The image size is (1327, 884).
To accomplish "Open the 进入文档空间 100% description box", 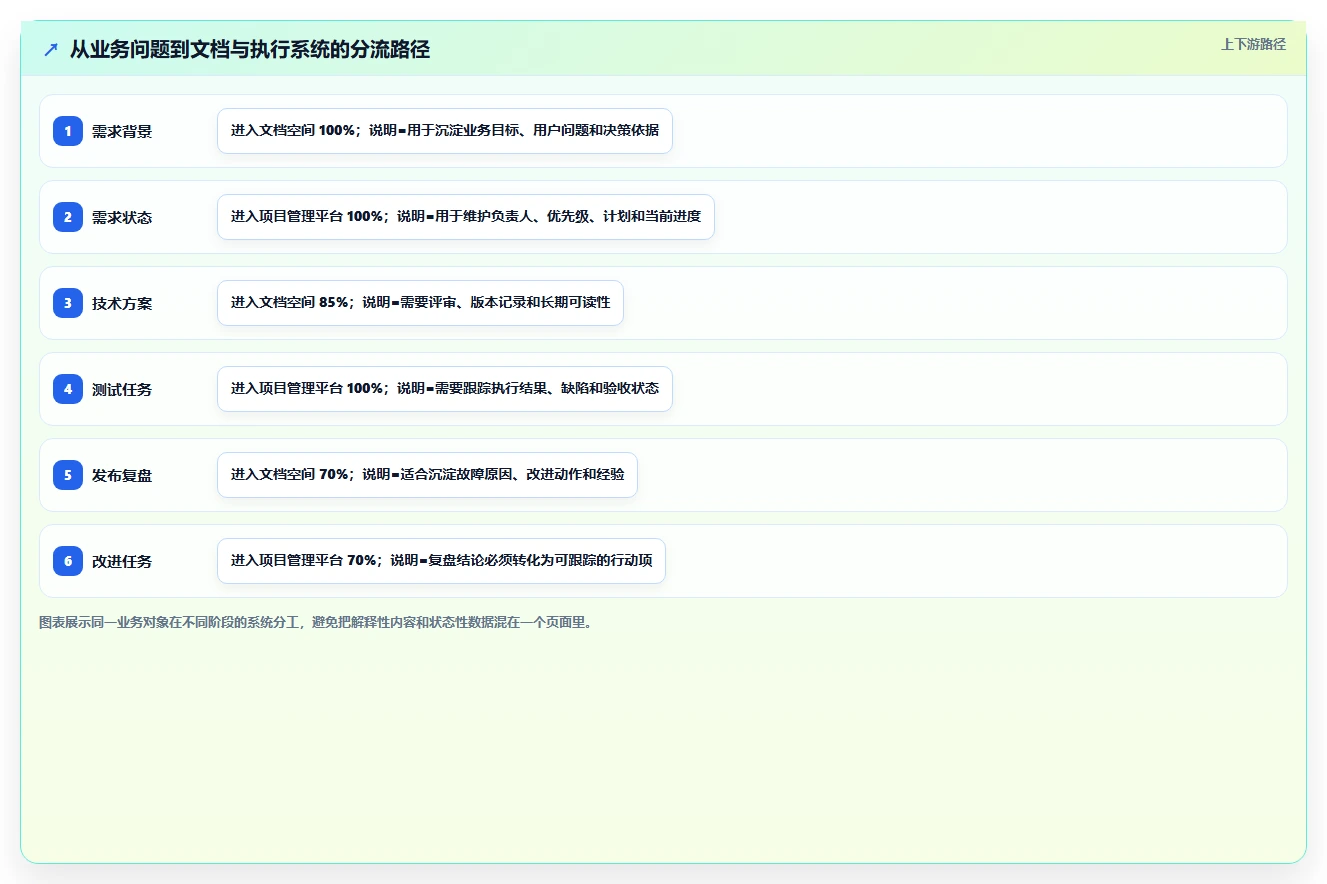I will click(x=445, y=131).
